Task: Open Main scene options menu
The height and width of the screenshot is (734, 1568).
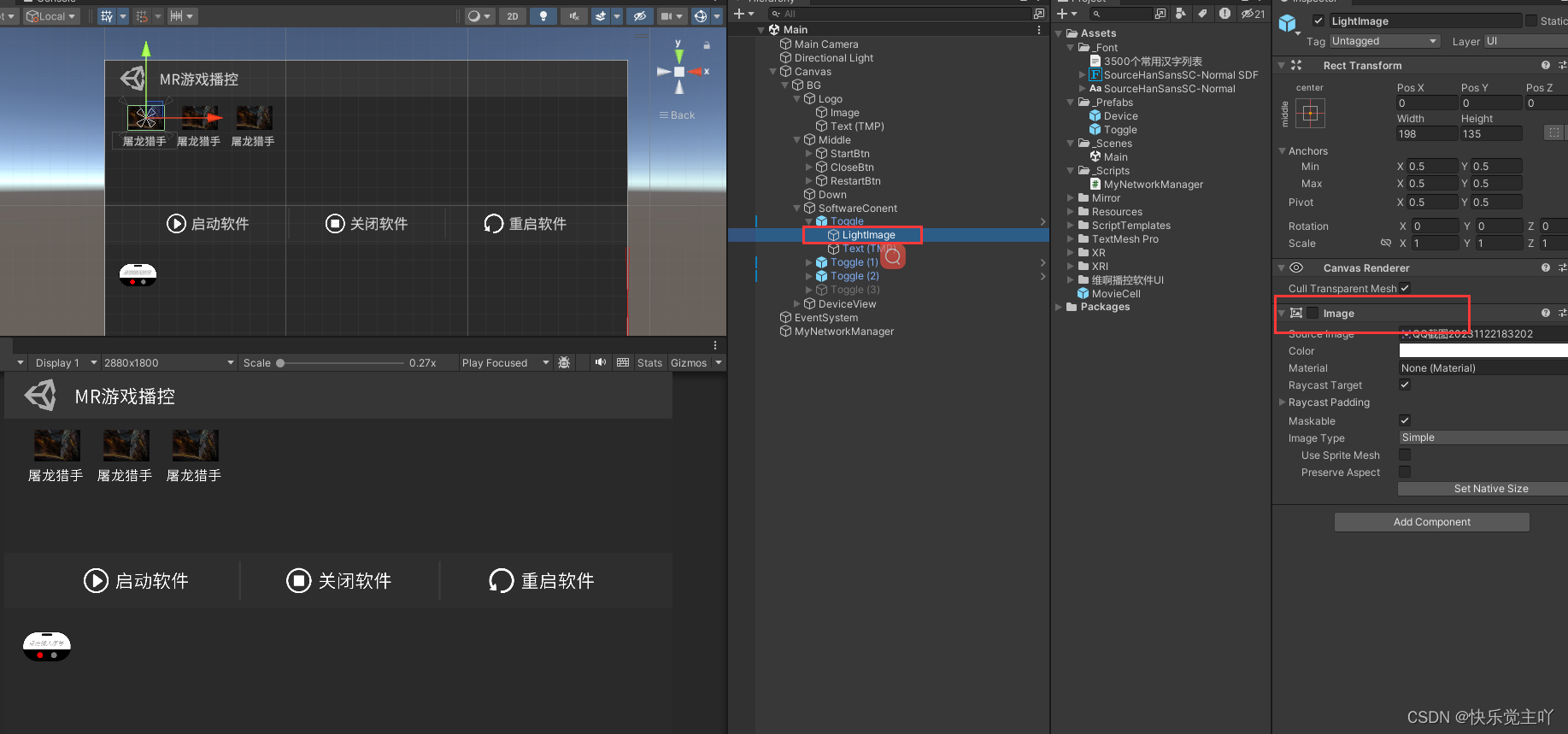Action: pos(1039,30)
